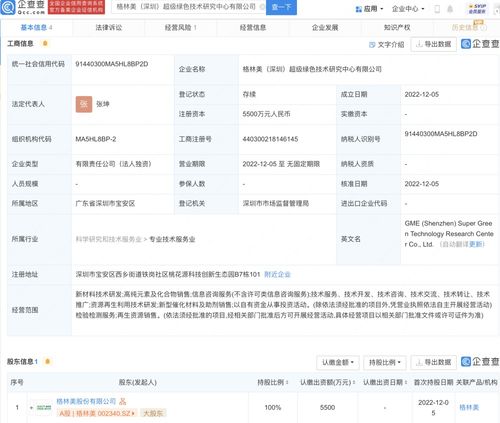Screen dimensions: 500x423
Task: Click the 专业技术服务业 industry text
Action: click(172, 239)
